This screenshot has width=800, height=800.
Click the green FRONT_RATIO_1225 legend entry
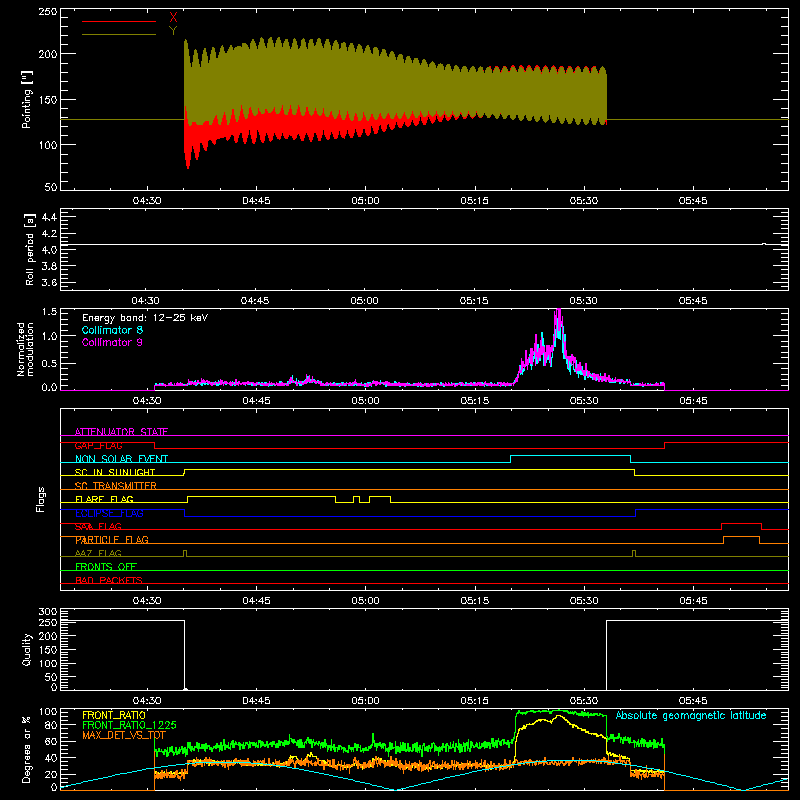click(x=129, y=725)
